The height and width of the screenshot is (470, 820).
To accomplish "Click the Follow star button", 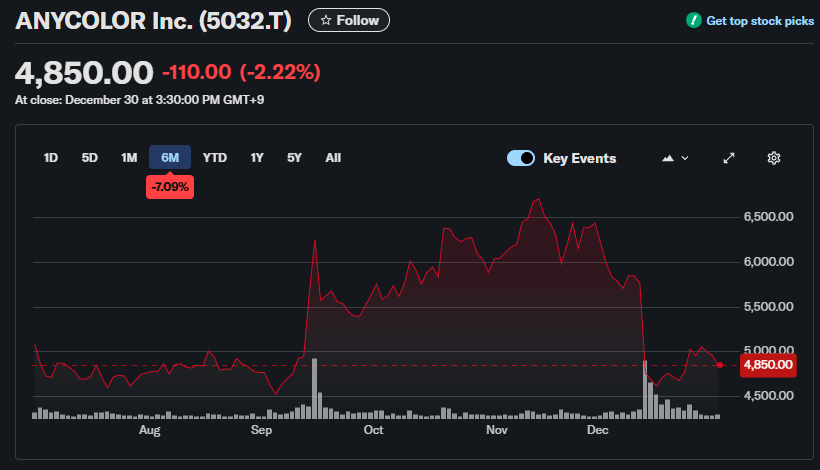I will coord(349,20).
